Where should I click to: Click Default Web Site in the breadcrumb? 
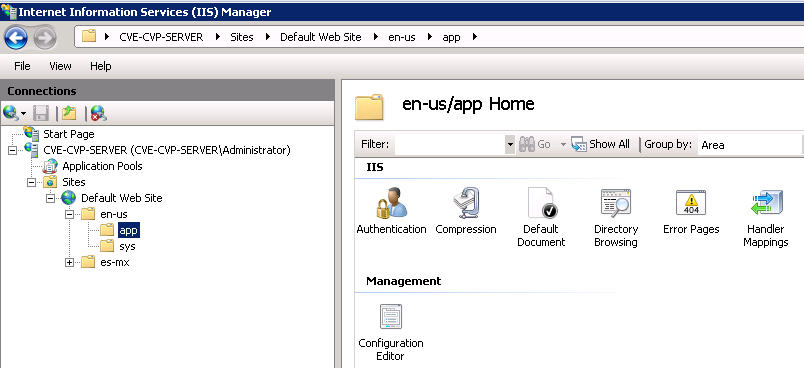point(320,37)
